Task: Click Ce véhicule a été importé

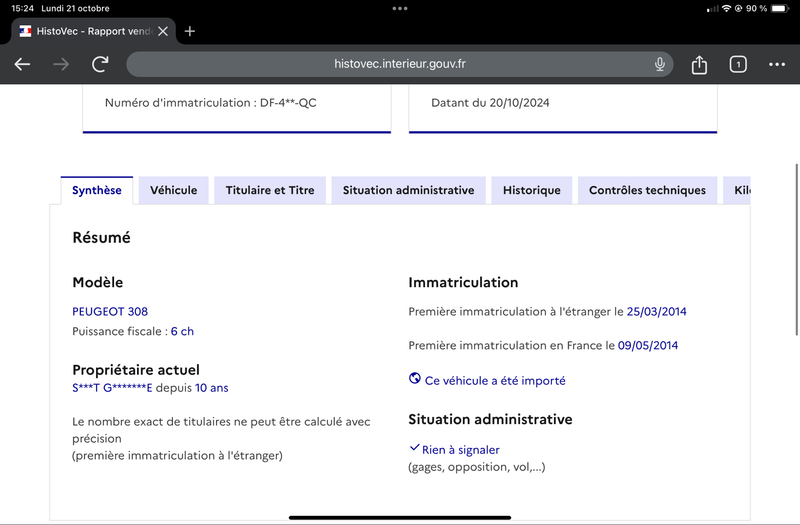Action: [495, 381]
